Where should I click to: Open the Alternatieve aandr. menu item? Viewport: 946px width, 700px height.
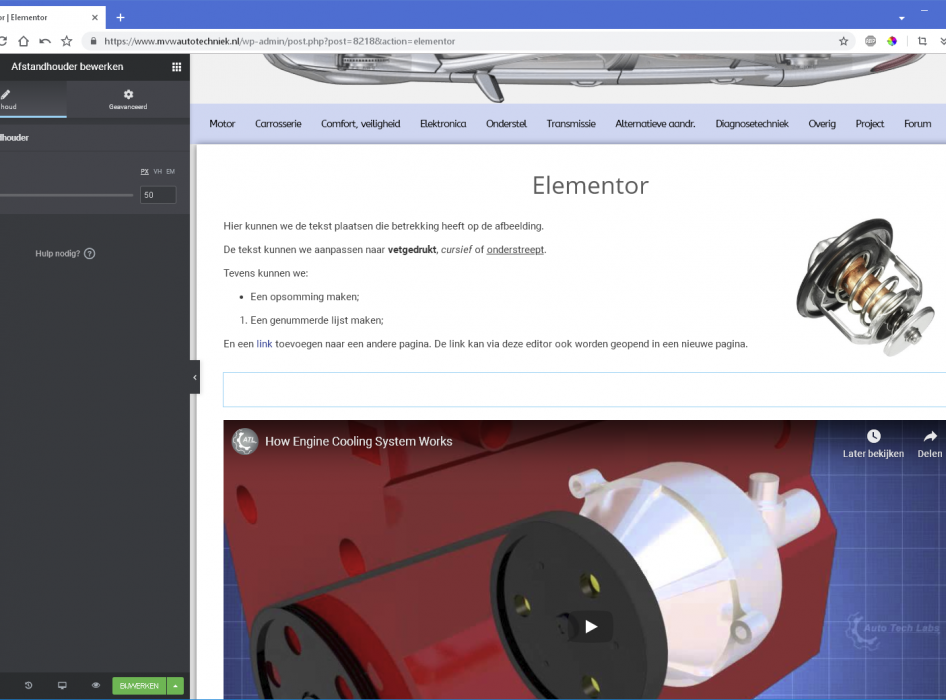click(x=655, y=124)
